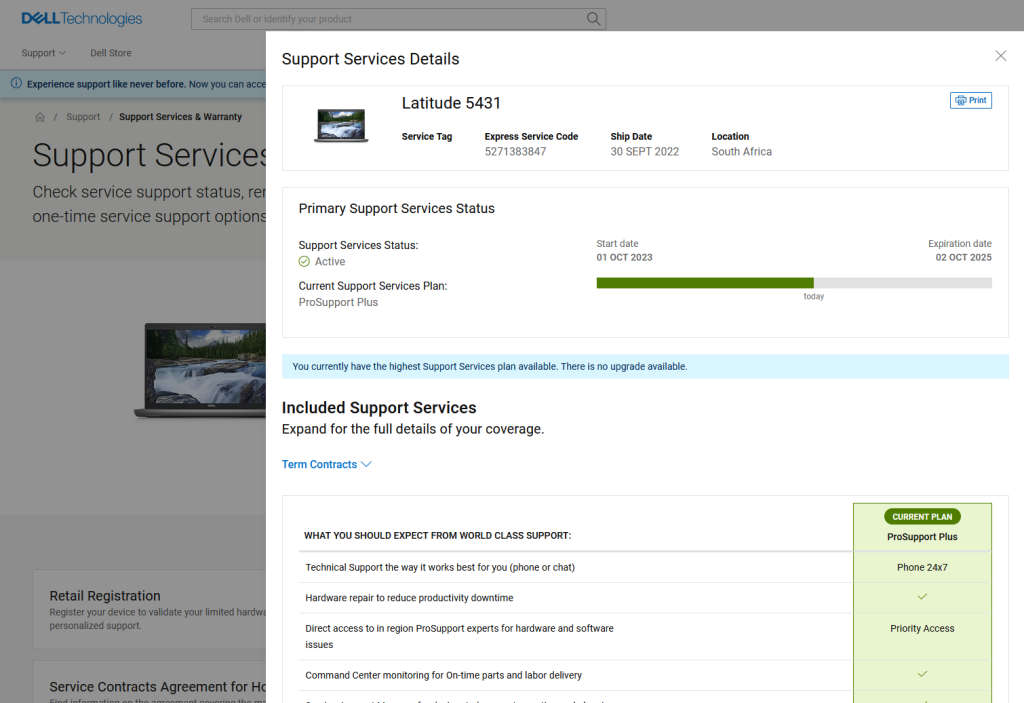1024x703 pixels.
Task: Close the Support Services Details panel
Action: [x=1000, y=56]
